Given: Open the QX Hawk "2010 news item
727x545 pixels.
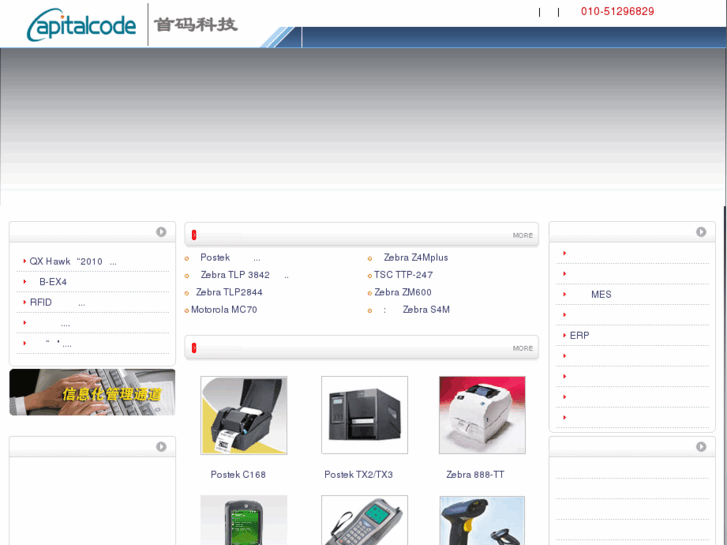Looking at the screenshot, I should [x=73, y=262].
